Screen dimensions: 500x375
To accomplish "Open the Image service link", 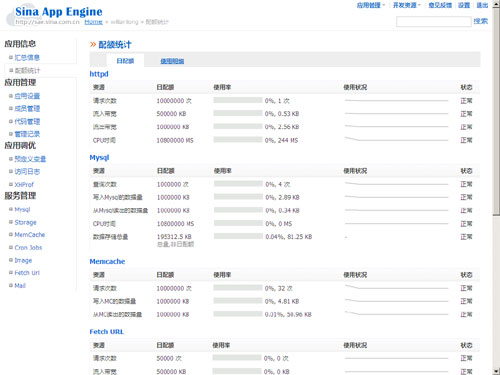I will click(23, 260).
